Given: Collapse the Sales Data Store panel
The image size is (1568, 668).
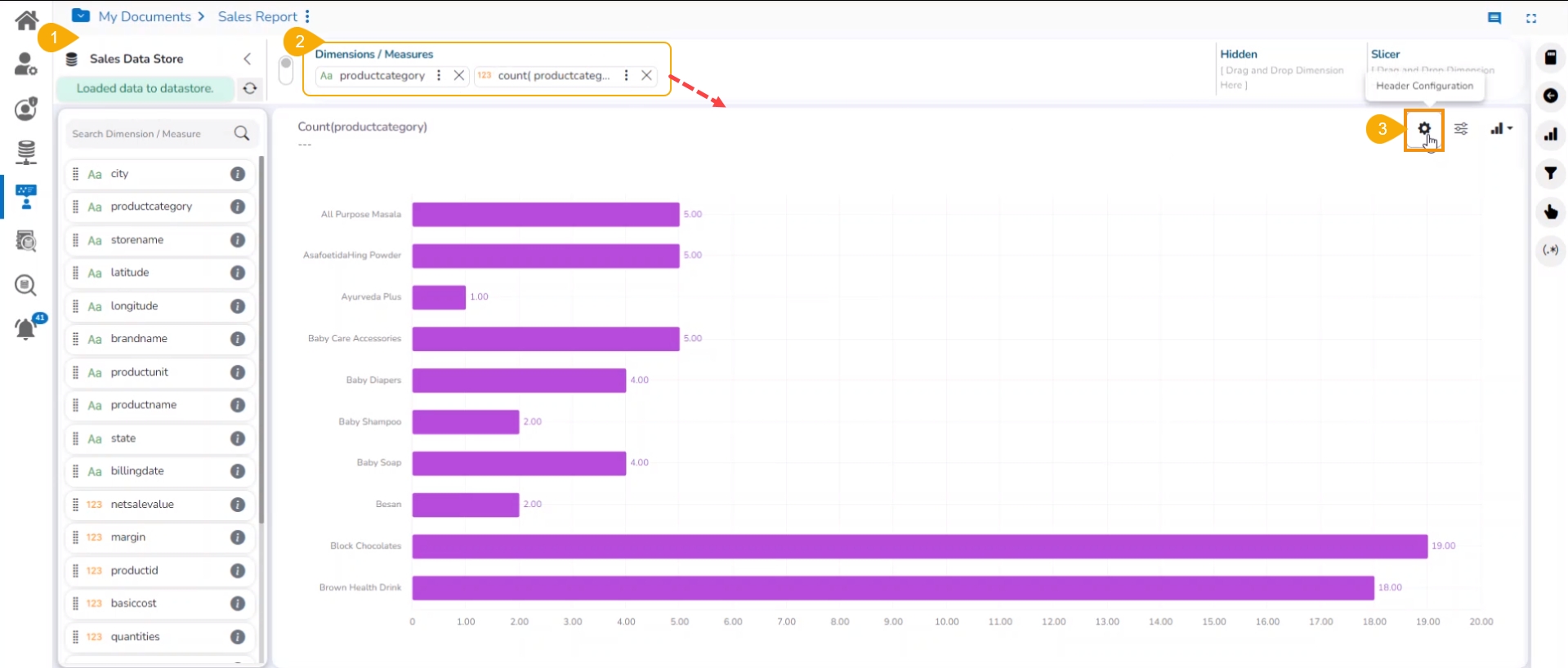Looking at the screenshot, I should coord(247,59).
